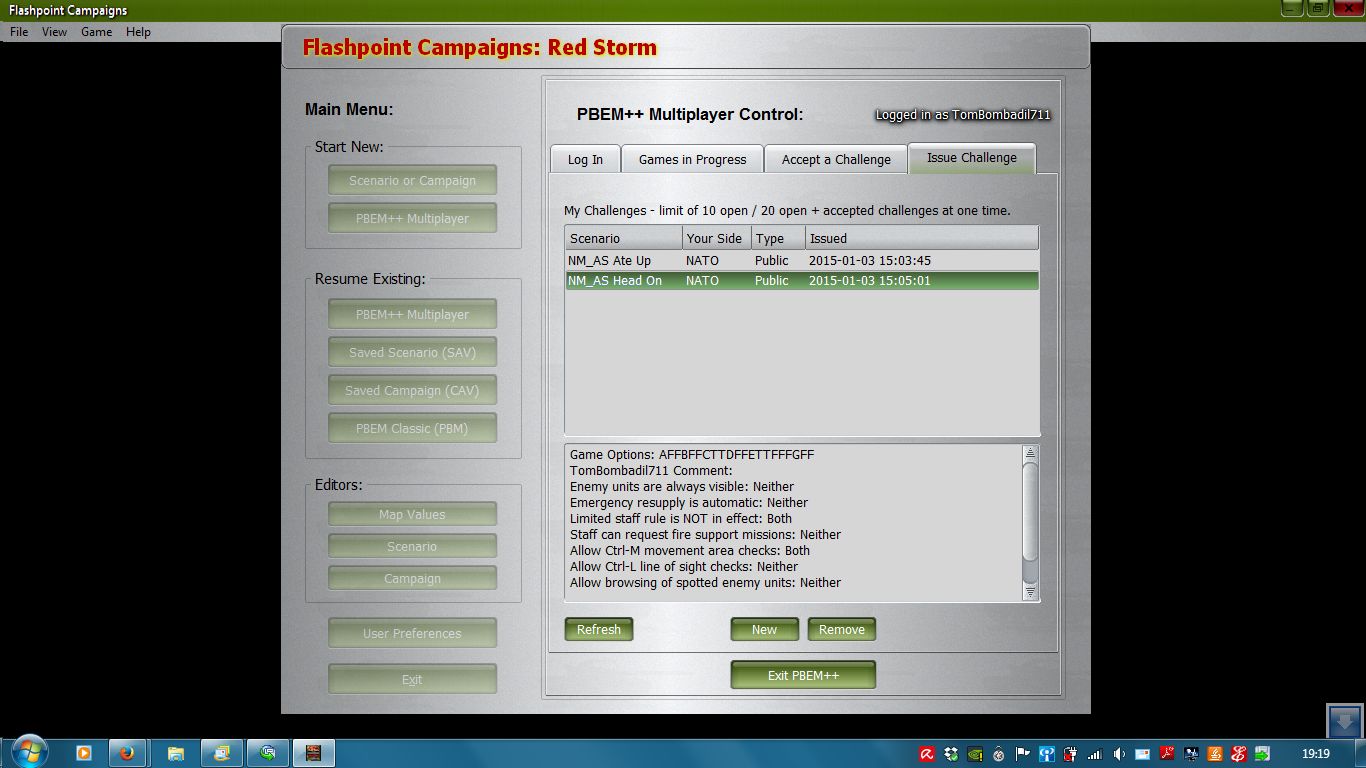1366x768 pixels.
Task: Click the power plug tray icon
Action: pos(1071,754)
